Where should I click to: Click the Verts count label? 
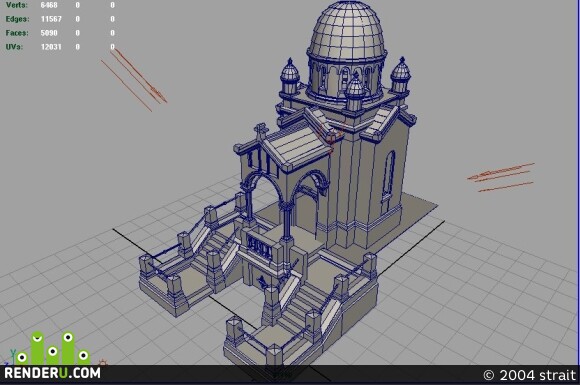[x=17, y=5]
